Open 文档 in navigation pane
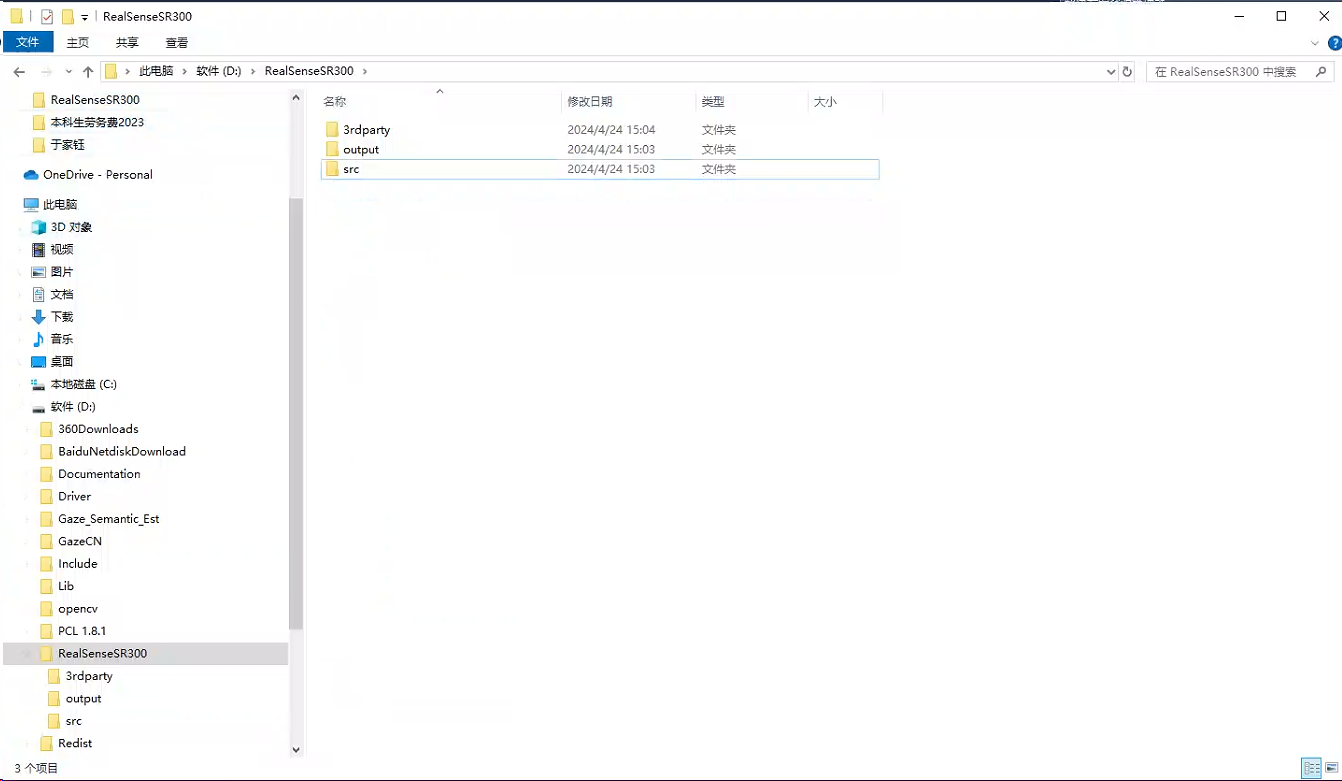The height and width of the screenshot is (781, 1342). click(62, 294)
